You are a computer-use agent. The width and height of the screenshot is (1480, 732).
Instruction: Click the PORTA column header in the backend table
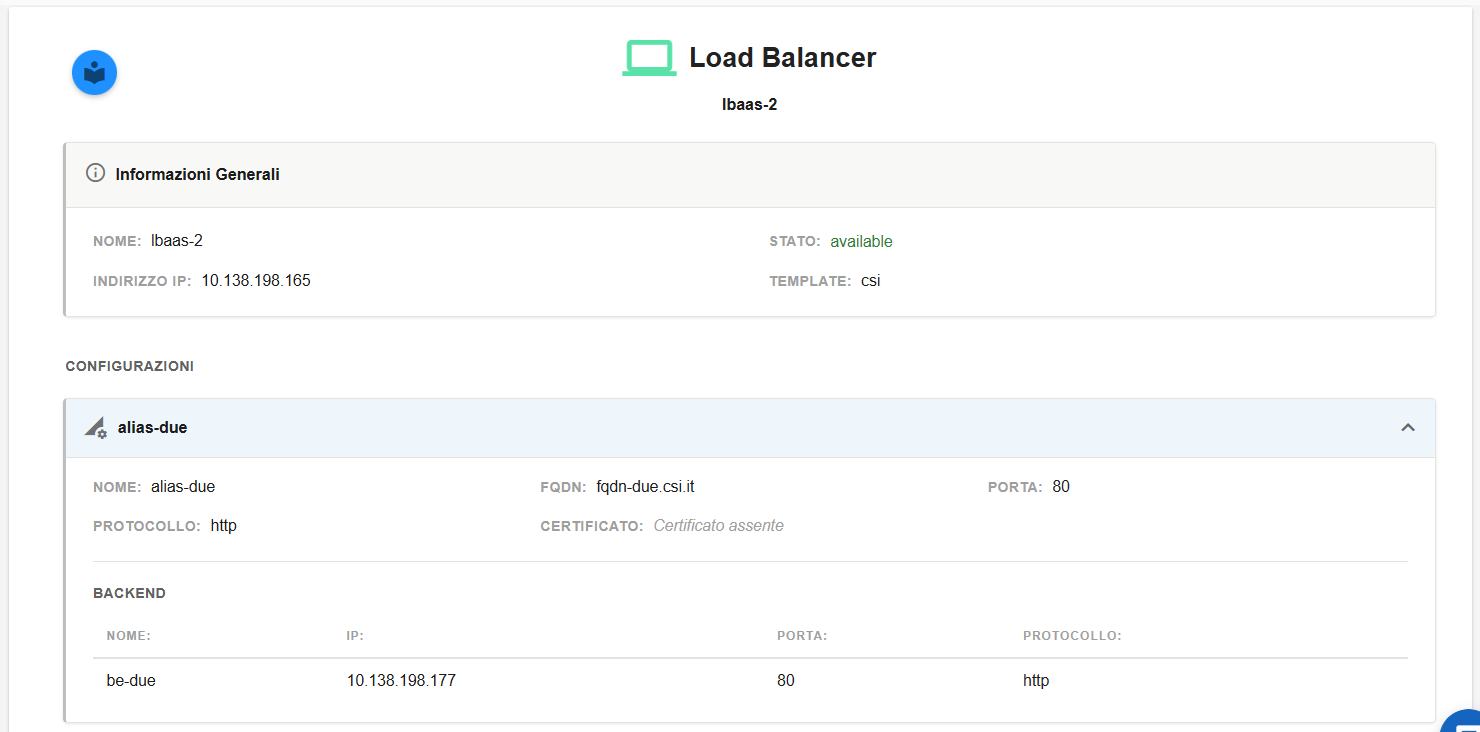(x=802, y=636)
